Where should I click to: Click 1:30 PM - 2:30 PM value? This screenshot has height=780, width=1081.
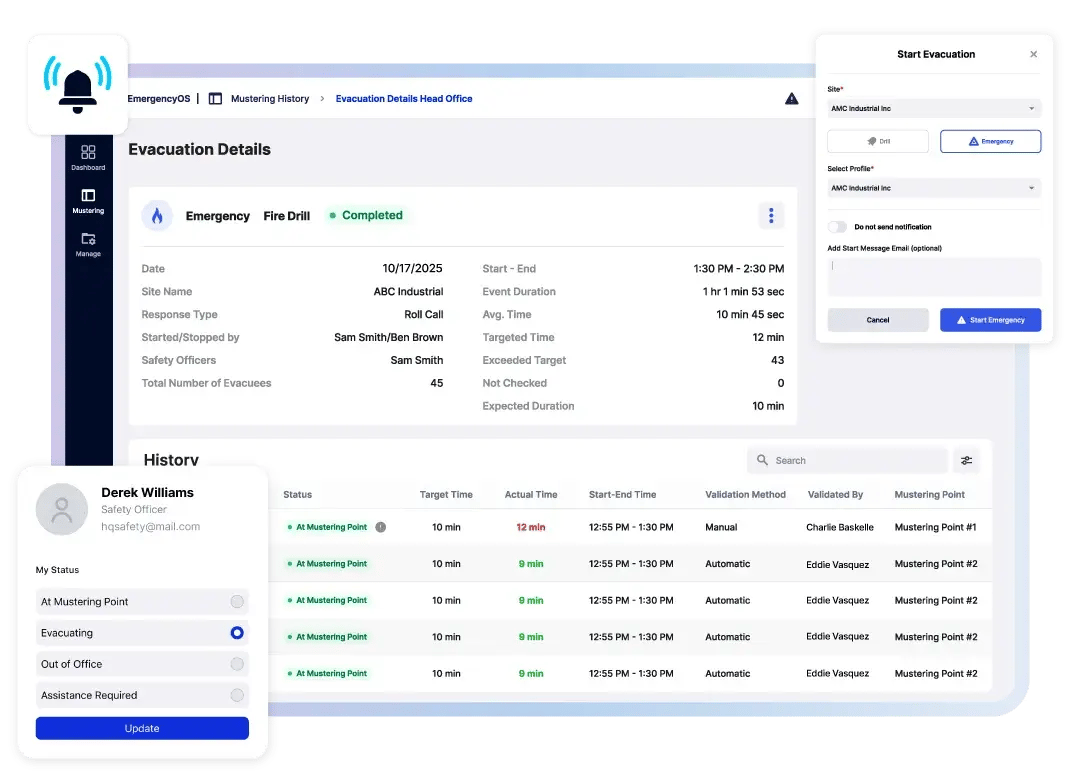(x=738, y=268)
